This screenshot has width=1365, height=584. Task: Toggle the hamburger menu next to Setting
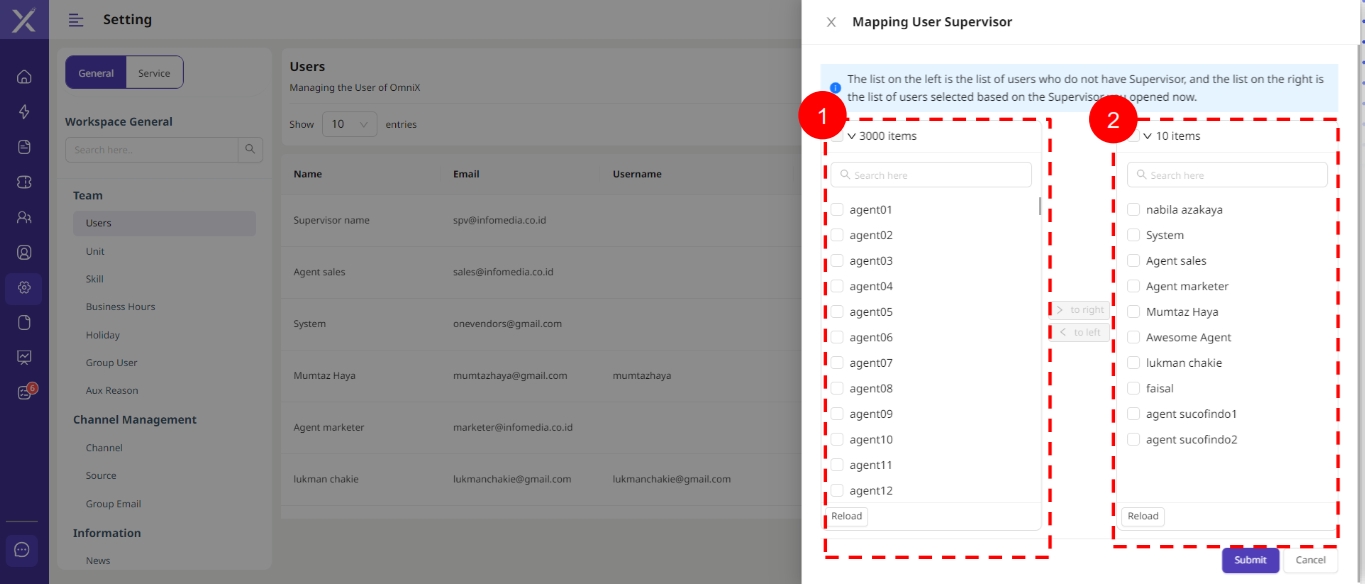coord(76,20)
